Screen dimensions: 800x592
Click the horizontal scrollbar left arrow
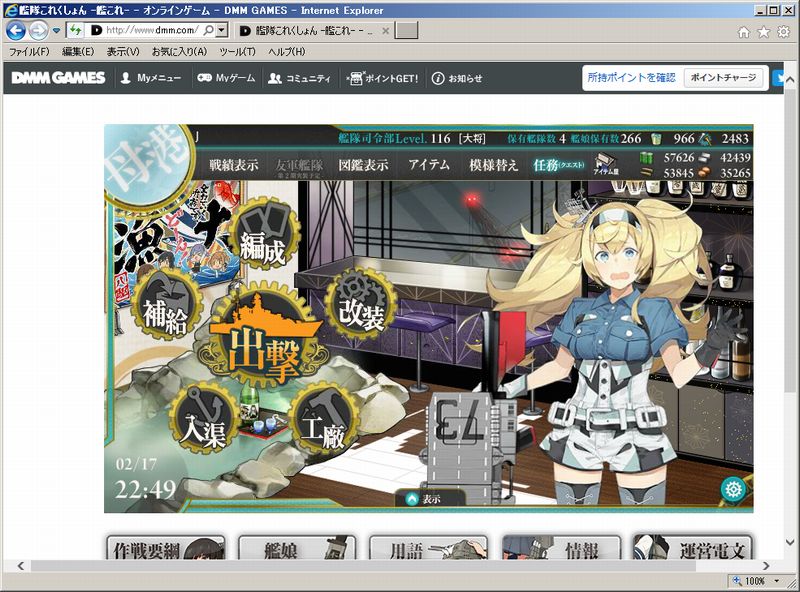tap(20, 565)
